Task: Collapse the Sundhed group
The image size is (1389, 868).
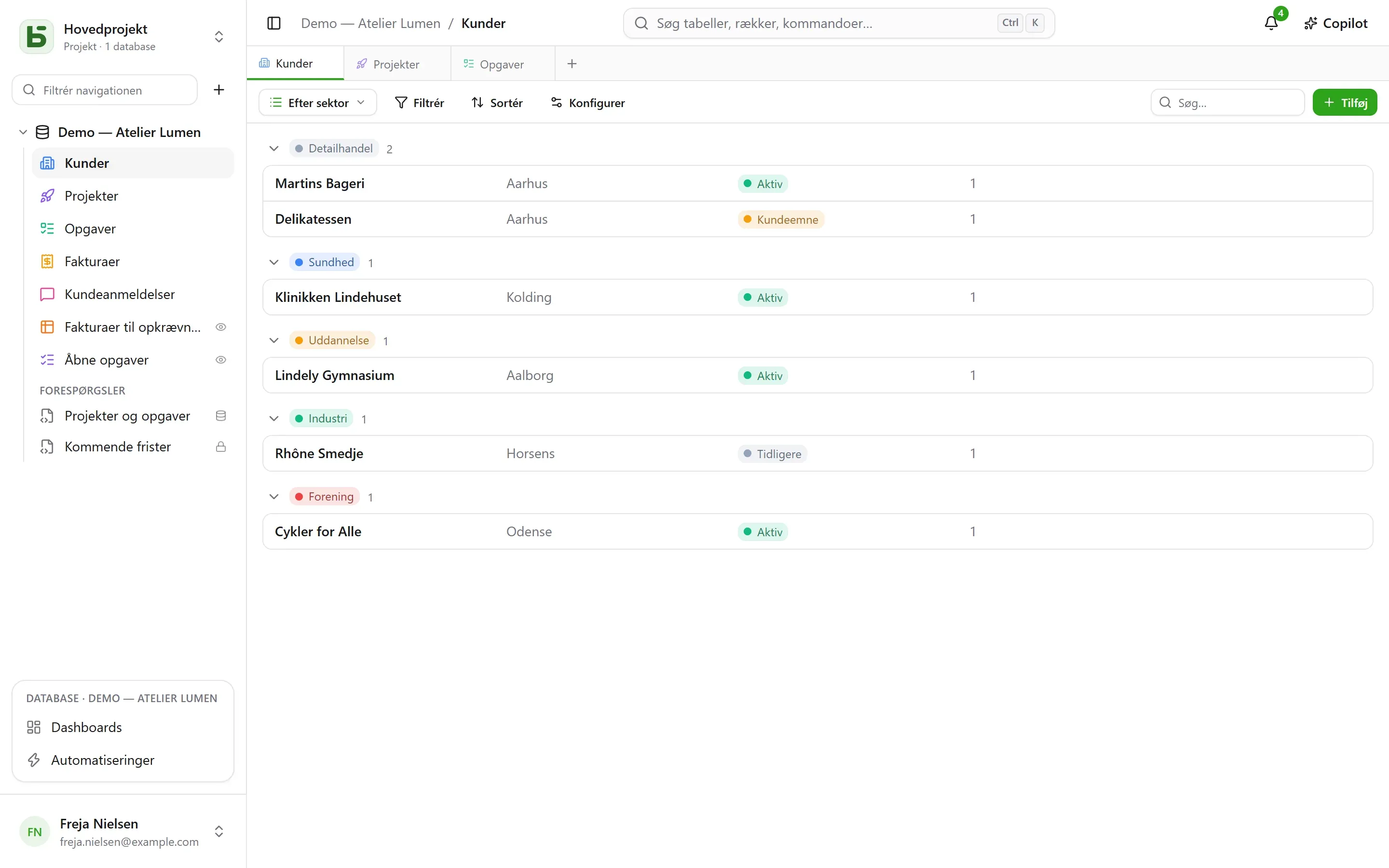Action: coord(274,262)
